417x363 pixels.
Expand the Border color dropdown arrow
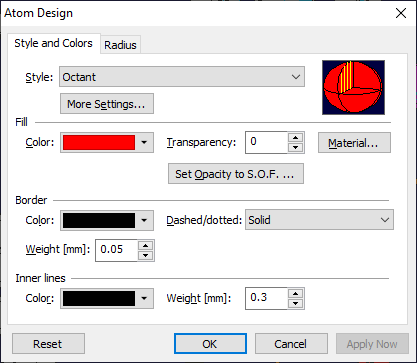tap(144, 220)
